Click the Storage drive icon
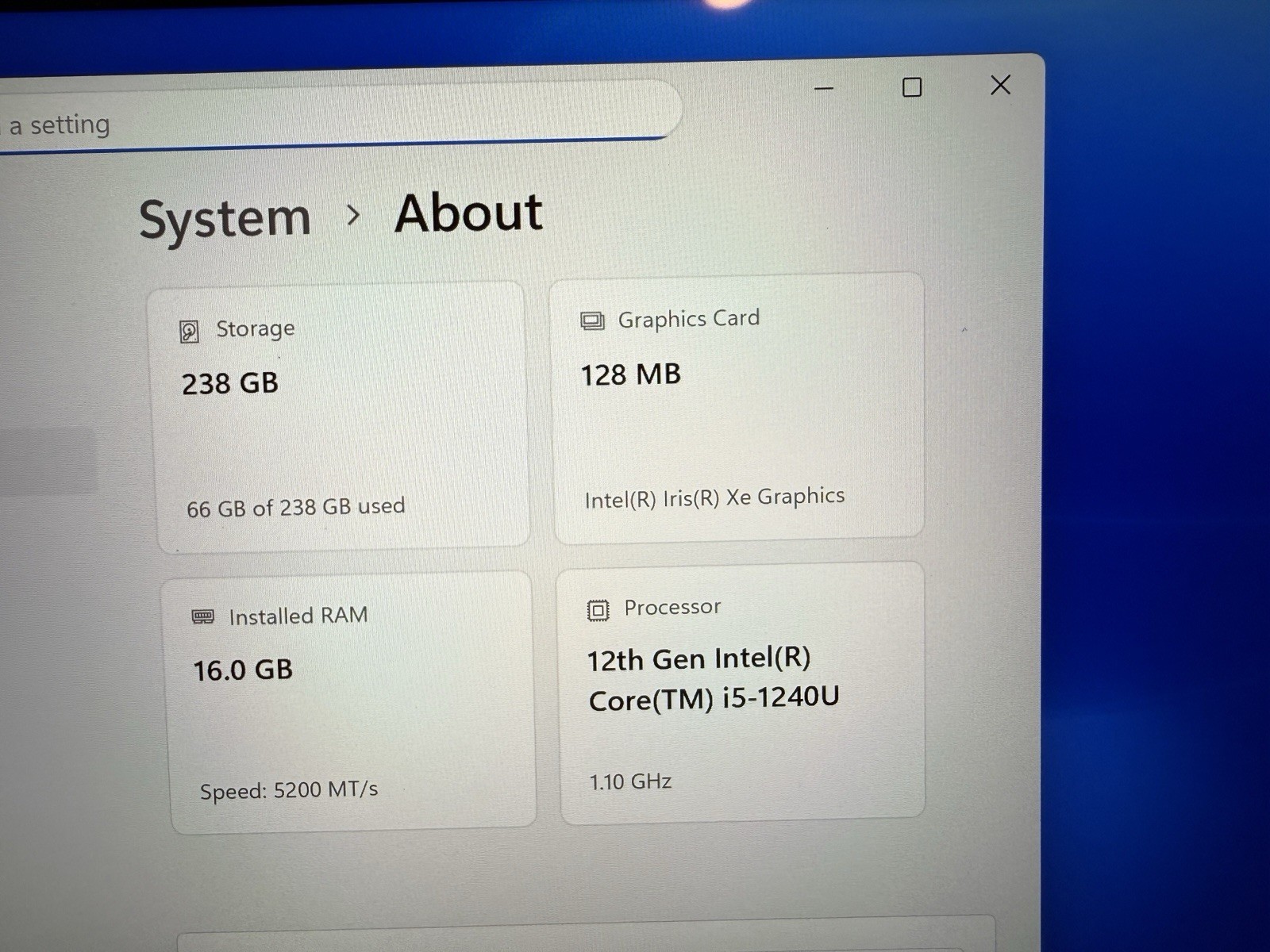 (x=189, y=331)
